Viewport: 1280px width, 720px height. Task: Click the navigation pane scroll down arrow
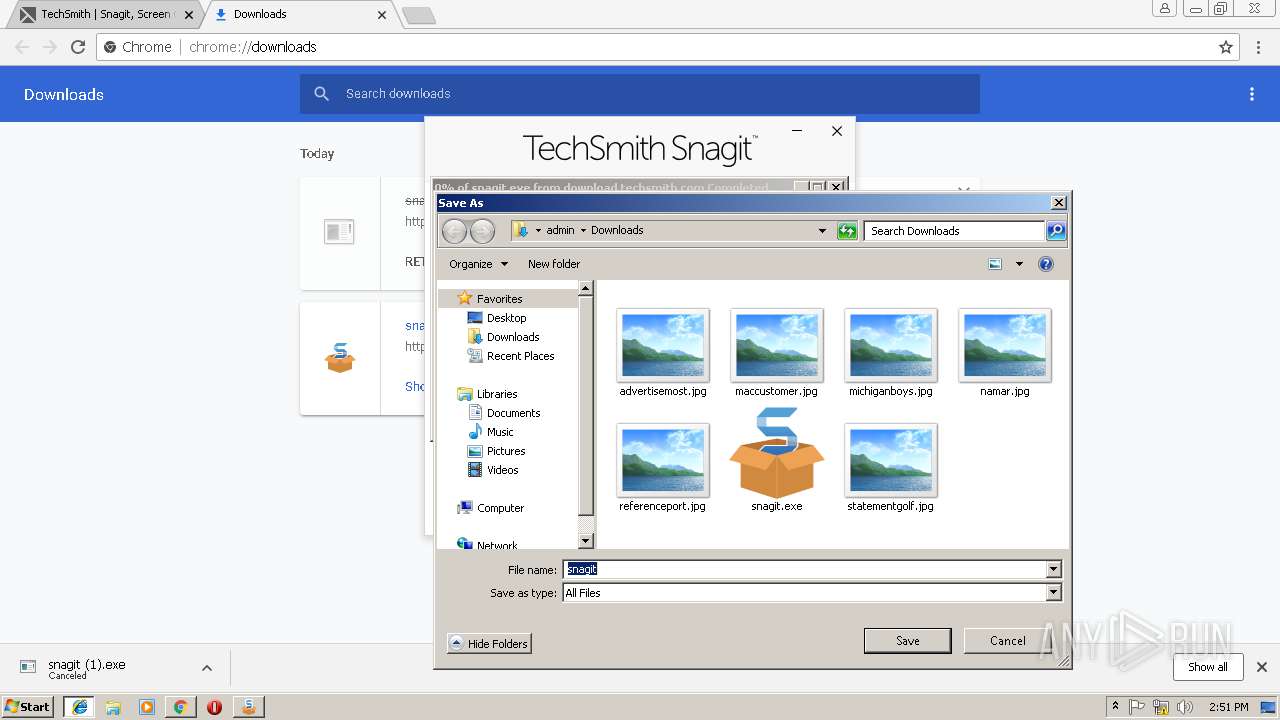pos(587,540)
